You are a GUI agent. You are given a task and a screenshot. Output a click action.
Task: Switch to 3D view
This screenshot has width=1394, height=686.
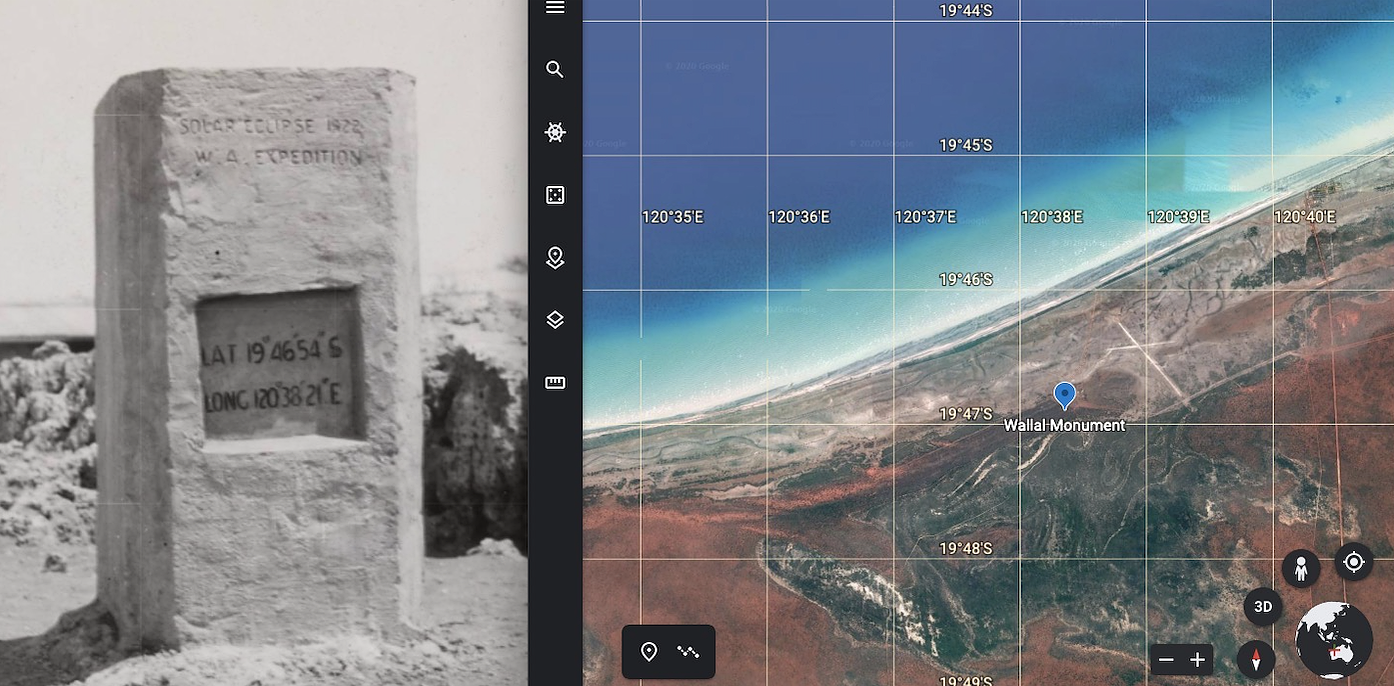[1263, 607]
